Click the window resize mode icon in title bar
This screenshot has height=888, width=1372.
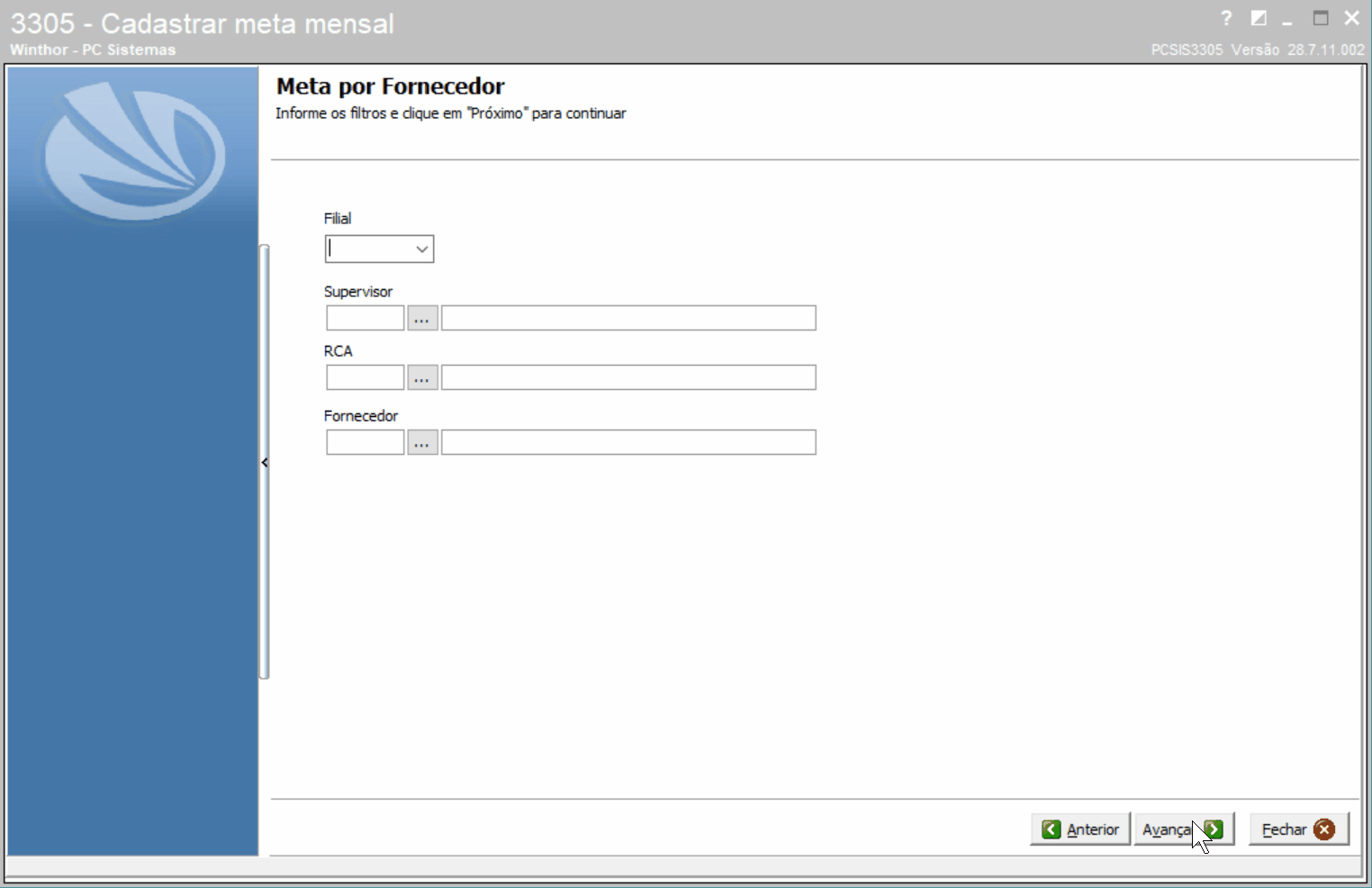[1259, 18]
